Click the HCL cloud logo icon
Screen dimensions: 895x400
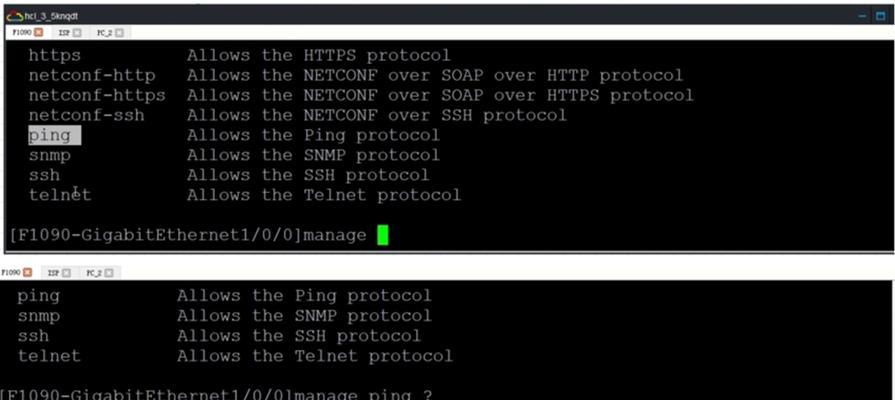15,16
